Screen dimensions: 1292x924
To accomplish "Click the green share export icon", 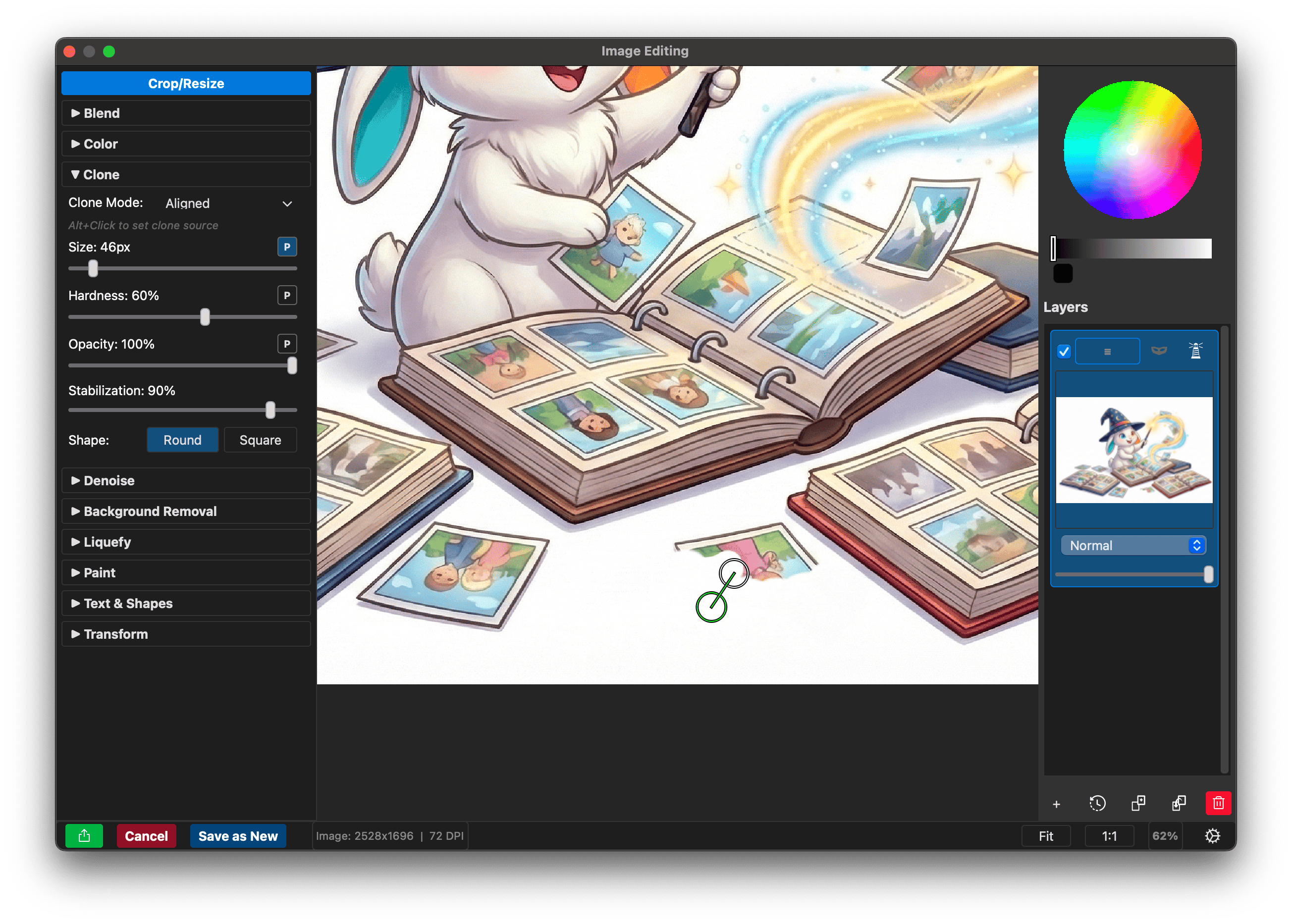I will tap(84, 835).
